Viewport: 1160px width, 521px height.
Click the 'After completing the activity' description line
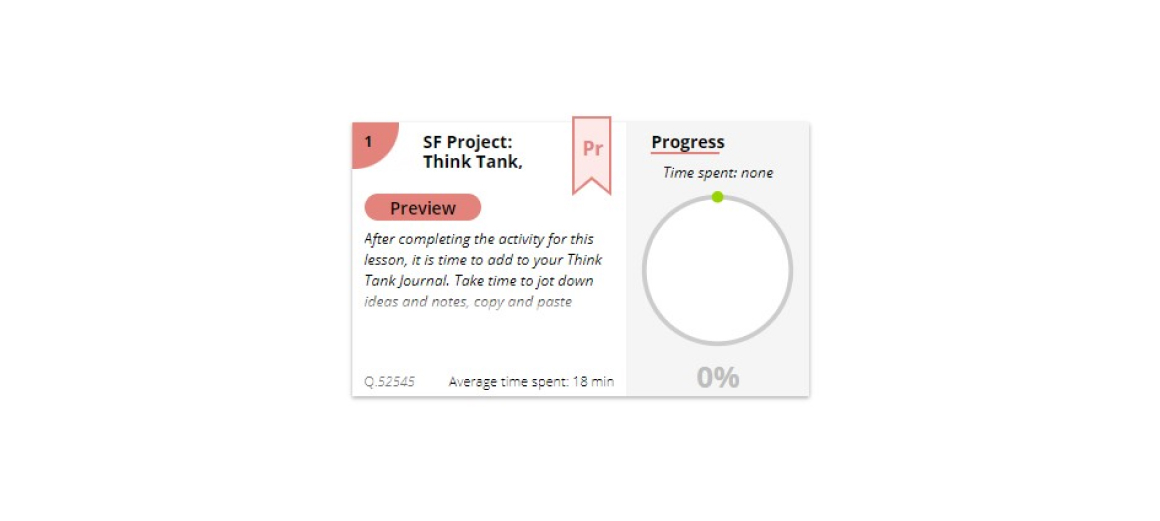point(479,239)
